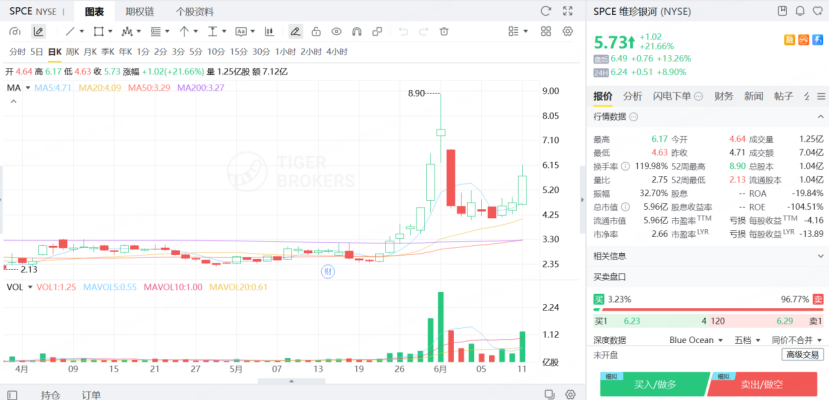829x400 pixels.
Task: Open the quote panel tab list menu
Action: tap(821, 96)
